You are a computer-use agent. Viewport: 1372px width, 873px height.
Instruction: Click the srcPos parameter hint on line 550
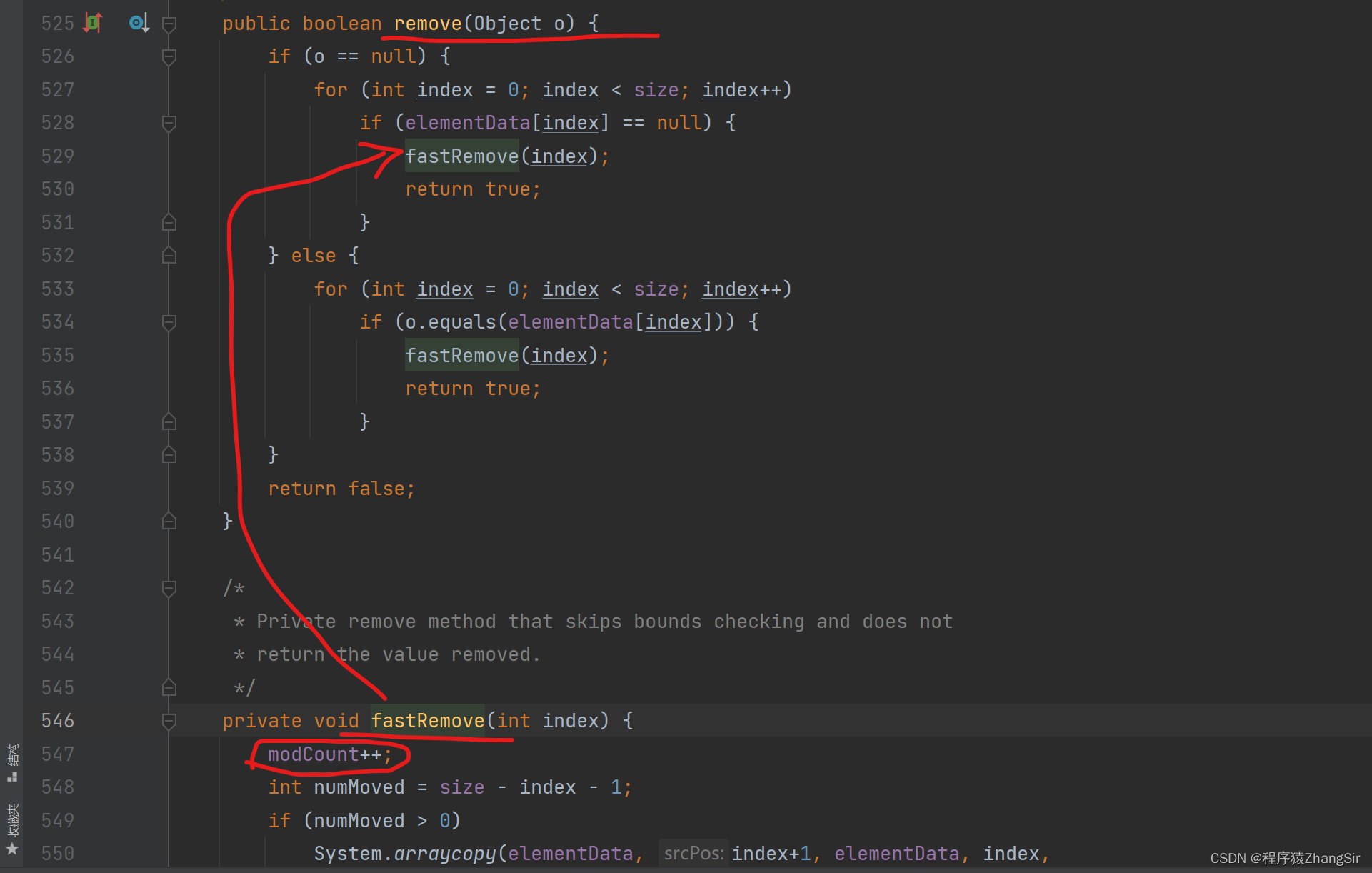(692, 853)
